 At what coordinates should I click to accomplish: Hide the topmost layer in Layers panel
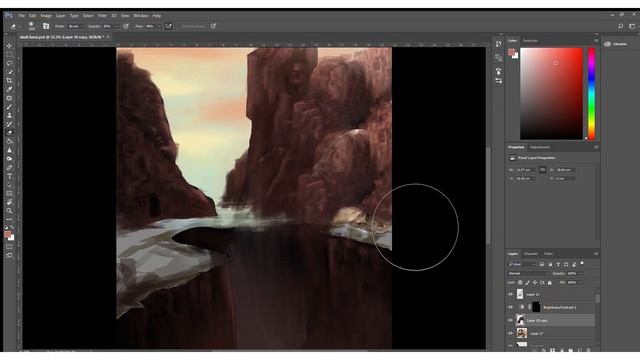coord(510,294)
